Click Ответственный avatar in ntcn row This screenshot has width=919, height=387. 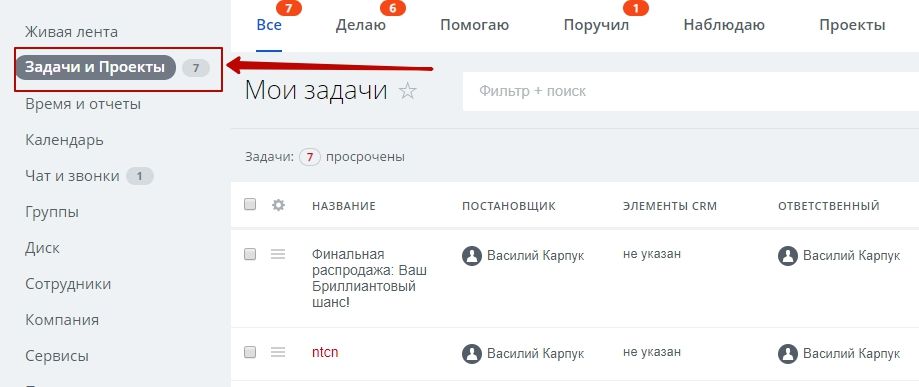tap(788, 354)
